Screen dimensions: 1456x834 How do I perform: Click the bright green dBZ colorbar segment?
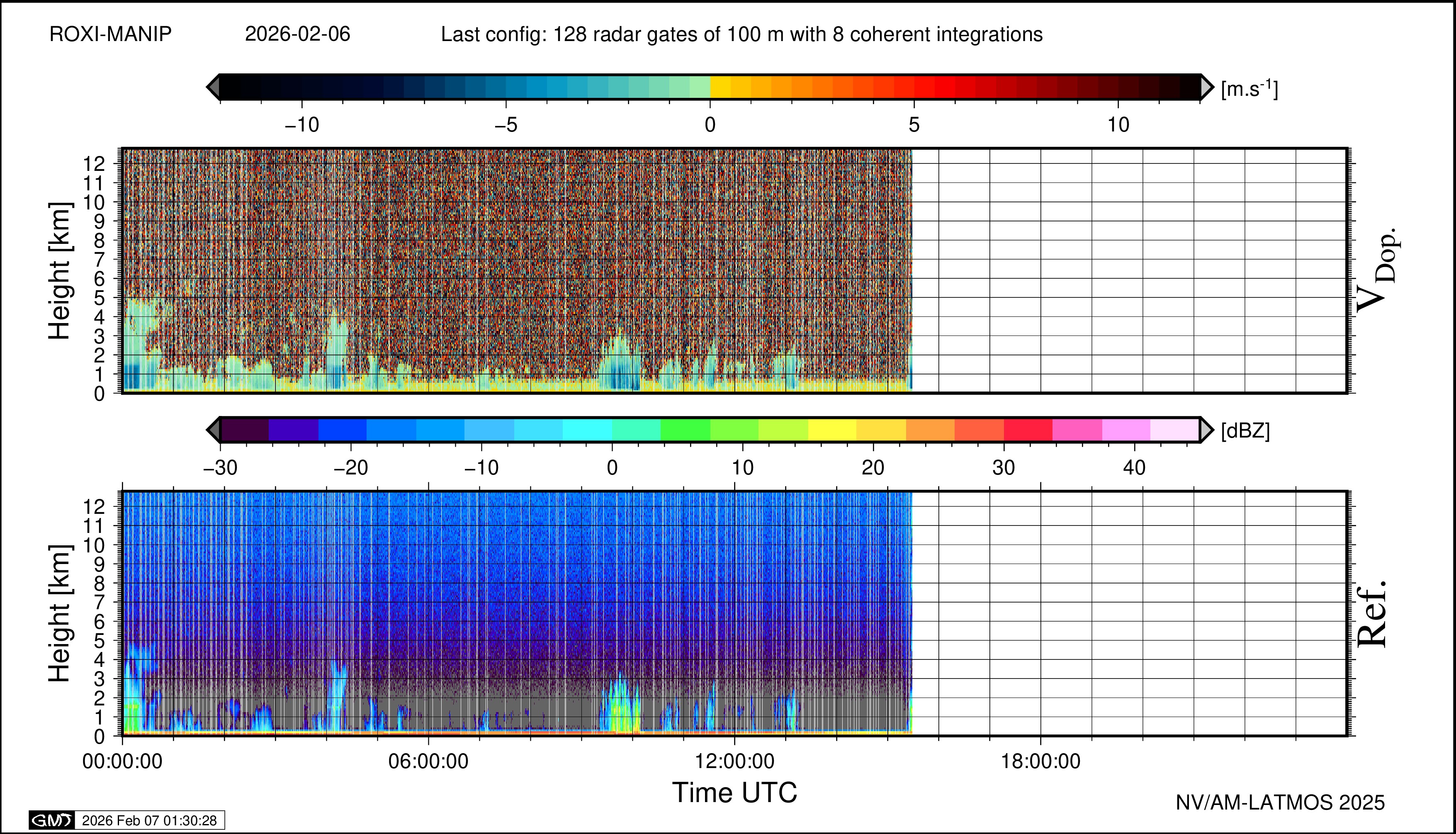click(x=685, y=430)
